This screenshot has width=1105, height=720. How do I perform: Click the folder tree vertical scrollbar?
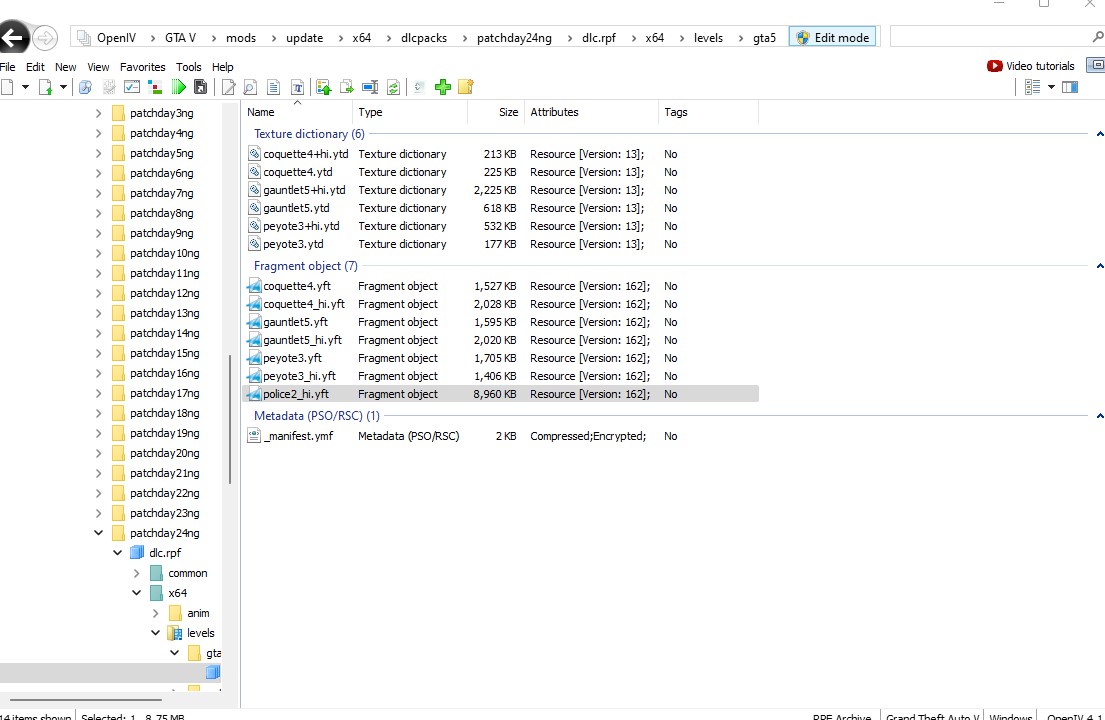pyautogui.click(x=230, y=419)
